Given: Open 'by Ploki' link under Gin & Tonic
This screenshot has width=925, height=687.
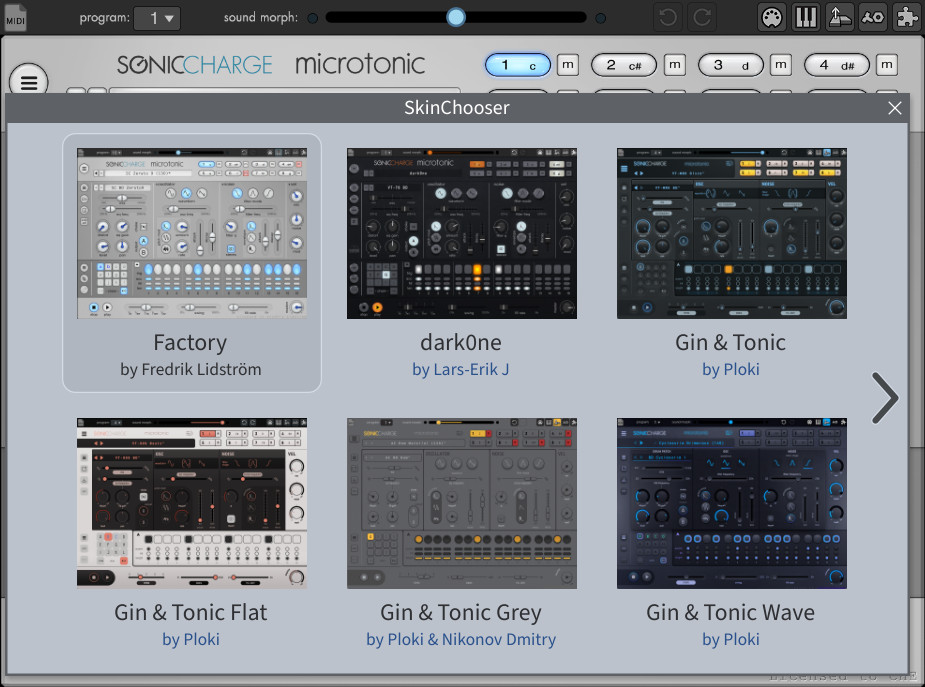Looking at the screenshot, I should pos(730,370).
